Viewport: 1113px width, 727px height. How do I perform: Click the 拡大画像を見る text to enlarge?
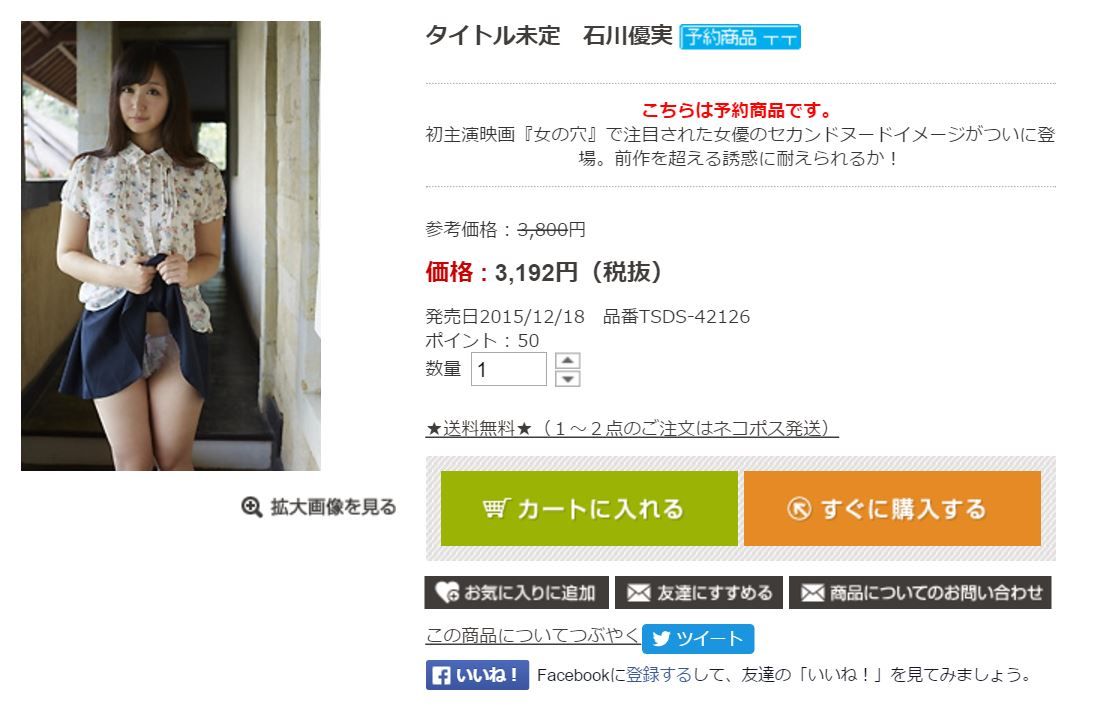point(334,507)
